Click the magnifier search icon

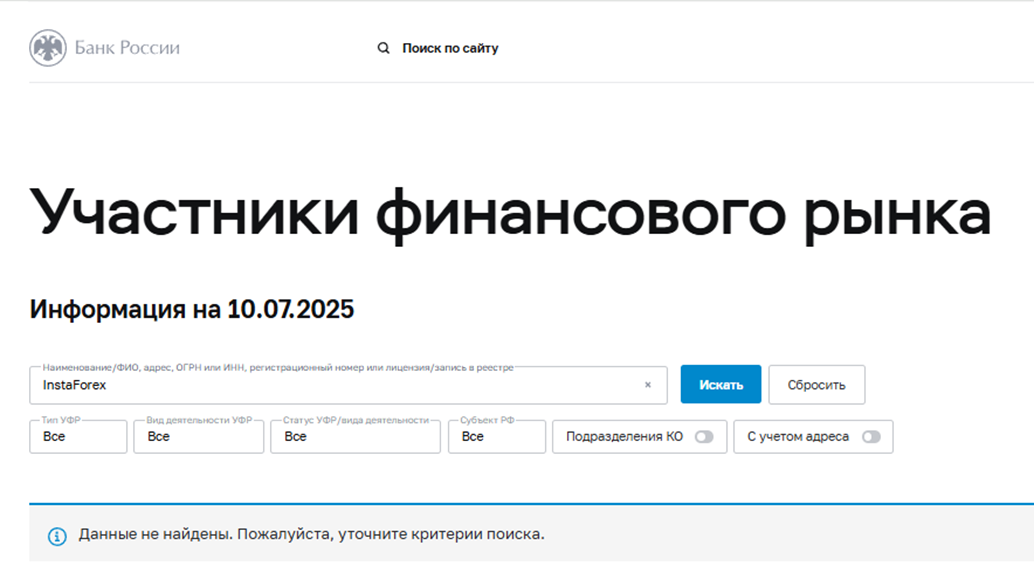tap(383, 48)
